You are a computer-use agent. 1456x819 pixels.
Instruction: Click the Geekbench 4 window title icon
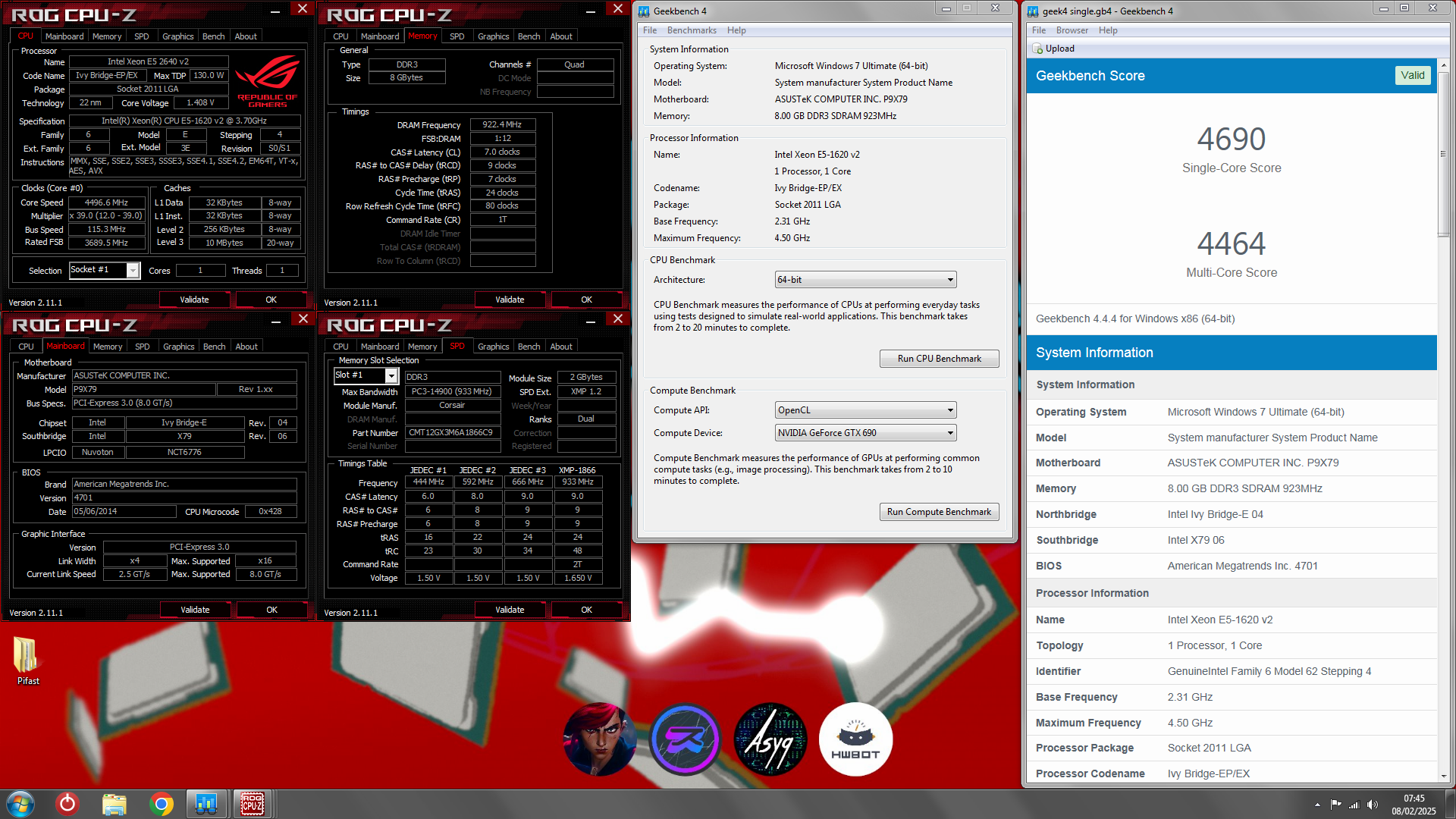pos(644,11)
